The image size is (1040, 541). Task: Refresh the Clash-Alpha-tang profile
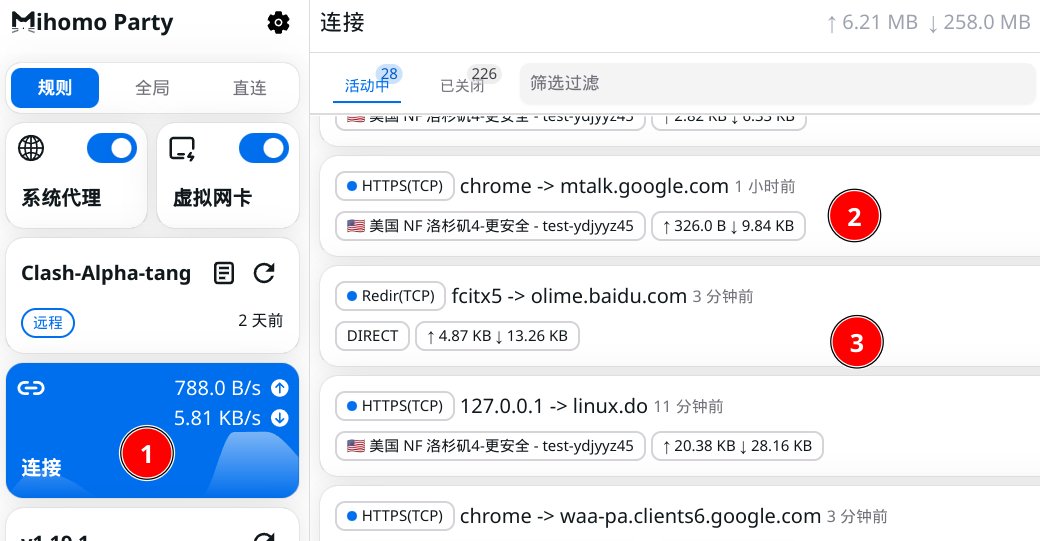pos(264,273)
